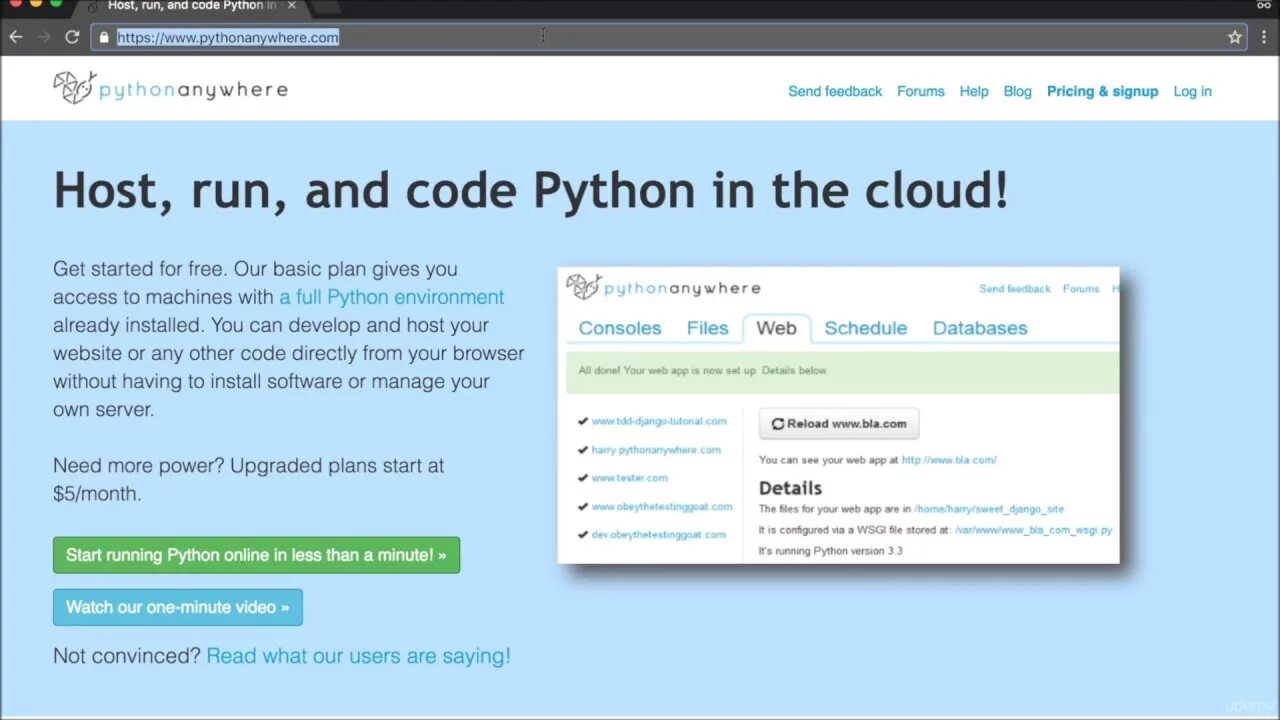Click http://www.bla.com/ link in preview
The height and width of the screenshot is (720, 1280).
pos(949,460)
